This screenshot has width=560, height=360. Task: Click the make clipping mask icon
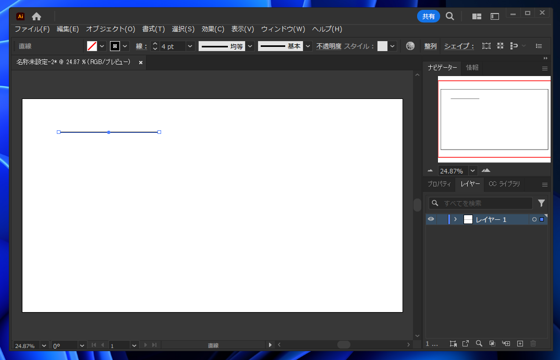[492, 344]
